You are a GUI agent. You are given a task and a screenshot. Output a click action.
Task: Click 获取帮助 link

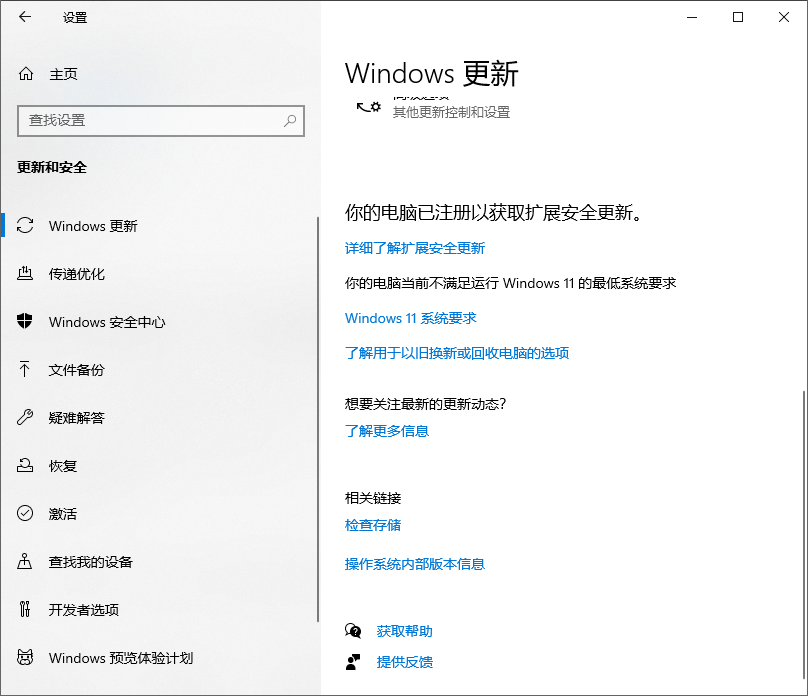(x=405, y=631)
